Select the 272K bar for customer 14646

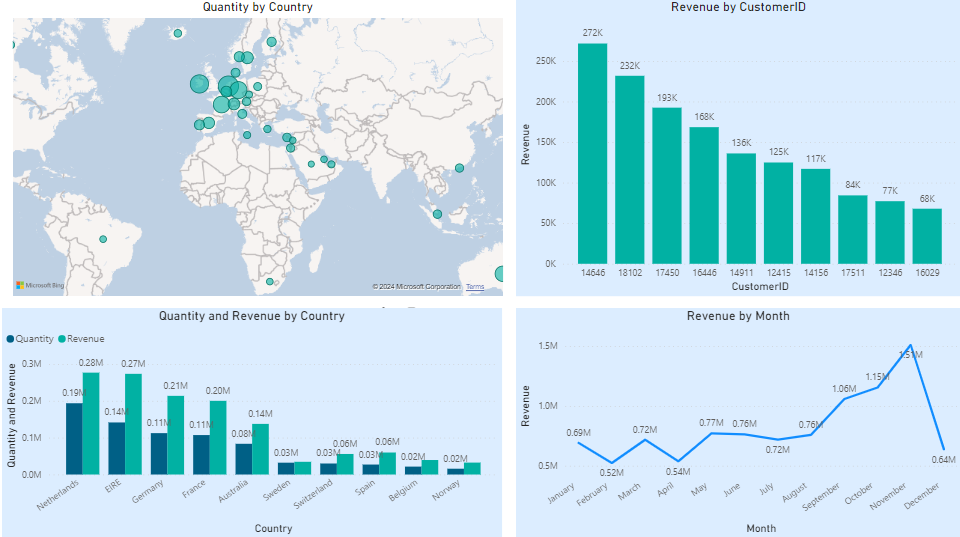[592, 153]
